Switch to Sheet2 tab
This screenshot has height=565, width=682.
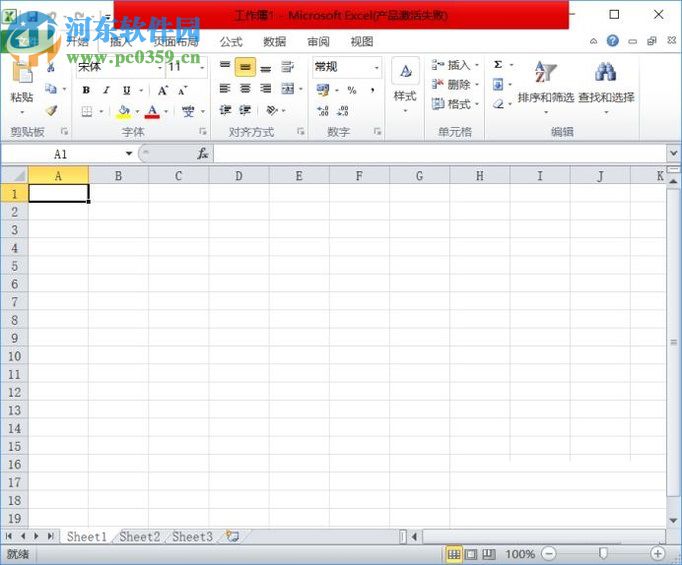pyautogui.click(x=140, y=537)
